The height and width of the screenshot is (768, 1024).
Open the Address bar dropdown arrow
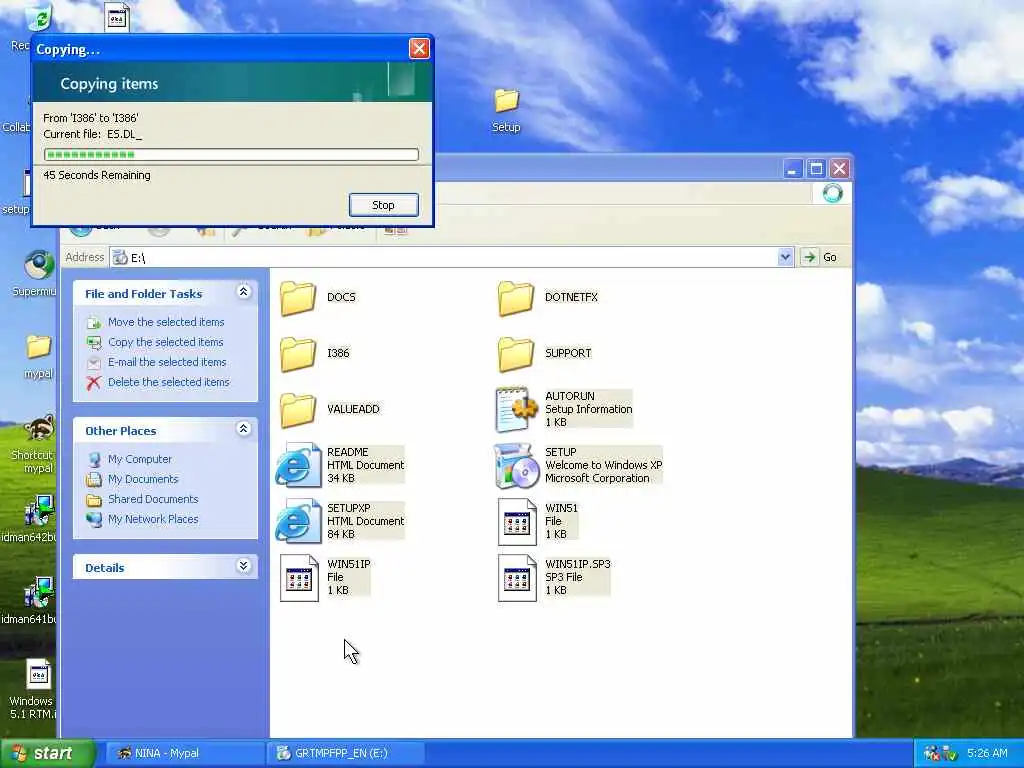[785, 257]
